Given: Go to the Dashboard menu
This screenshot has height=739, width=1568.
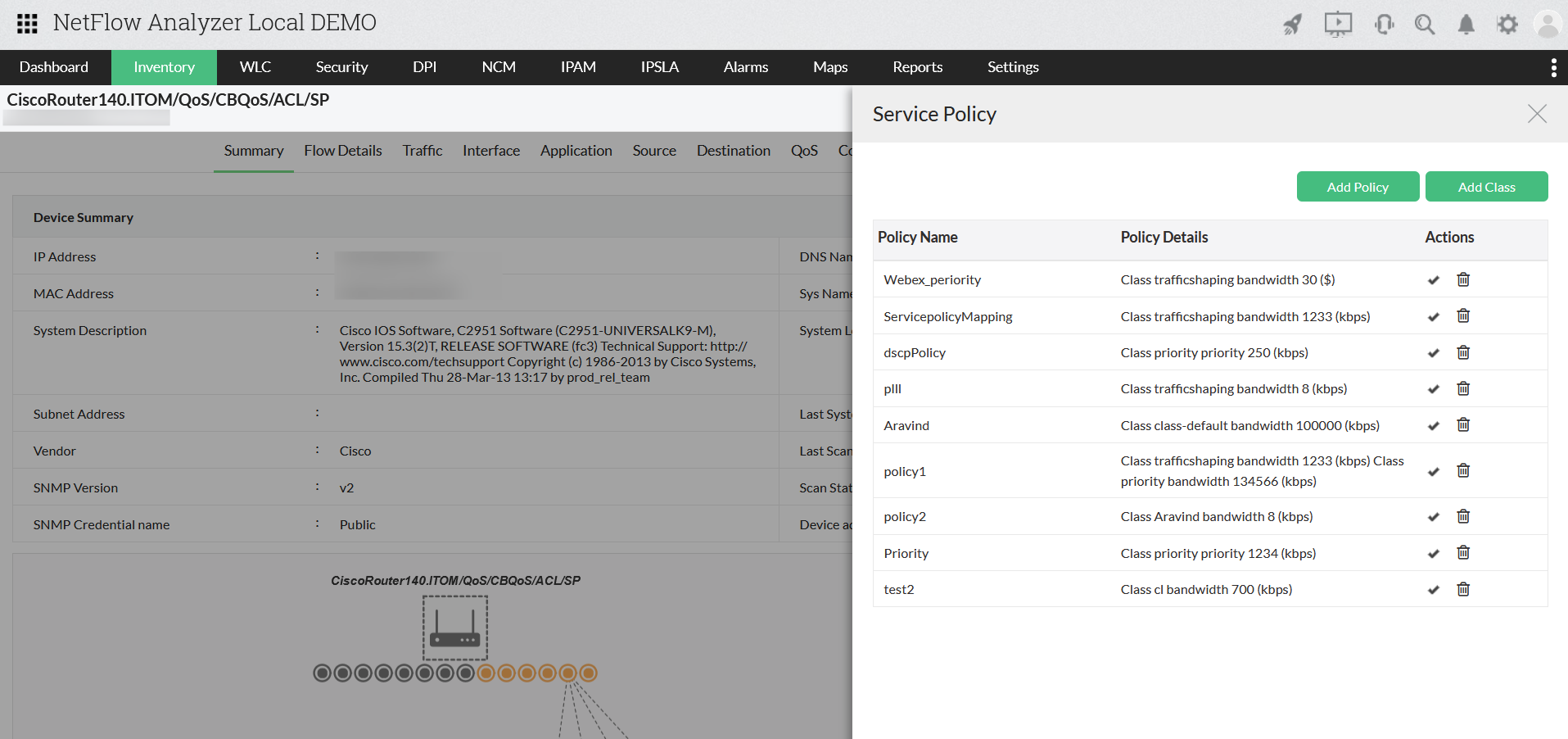Looking at the screenshot, I should coord(54,67).
